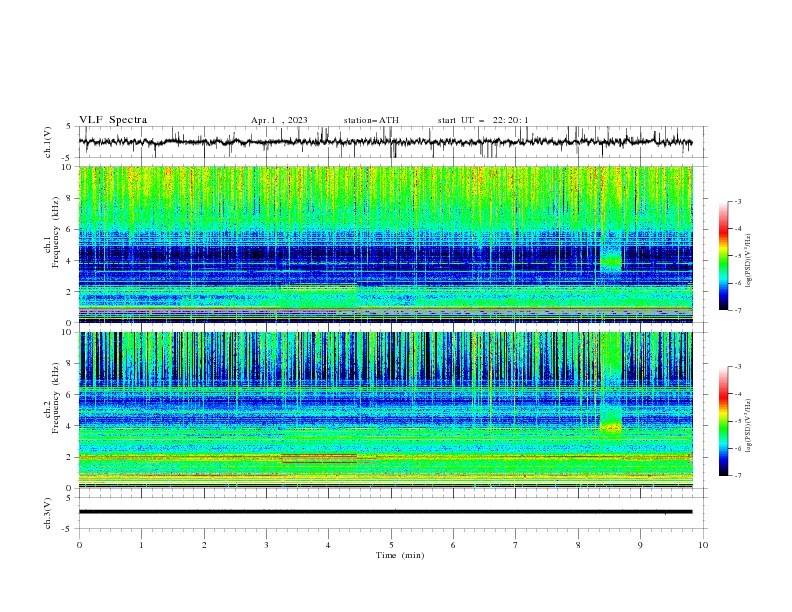792x612 pixels.
Task: Click tick "2" on the Time axis
Action: click(204, 545)
